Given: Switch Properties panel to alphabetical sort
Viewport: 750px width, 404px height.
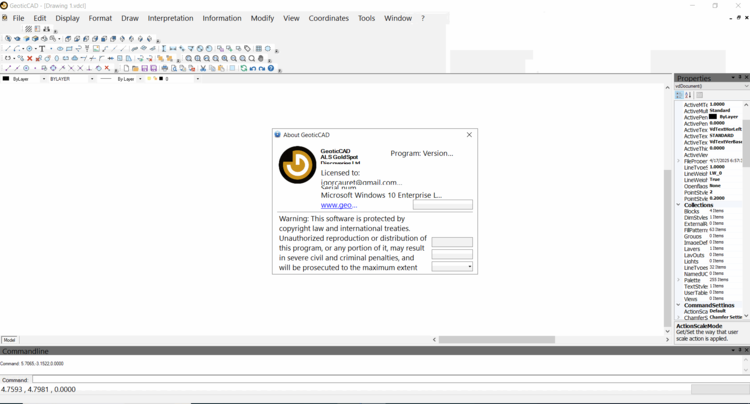Looking at the screenshot, I should 688,95.
